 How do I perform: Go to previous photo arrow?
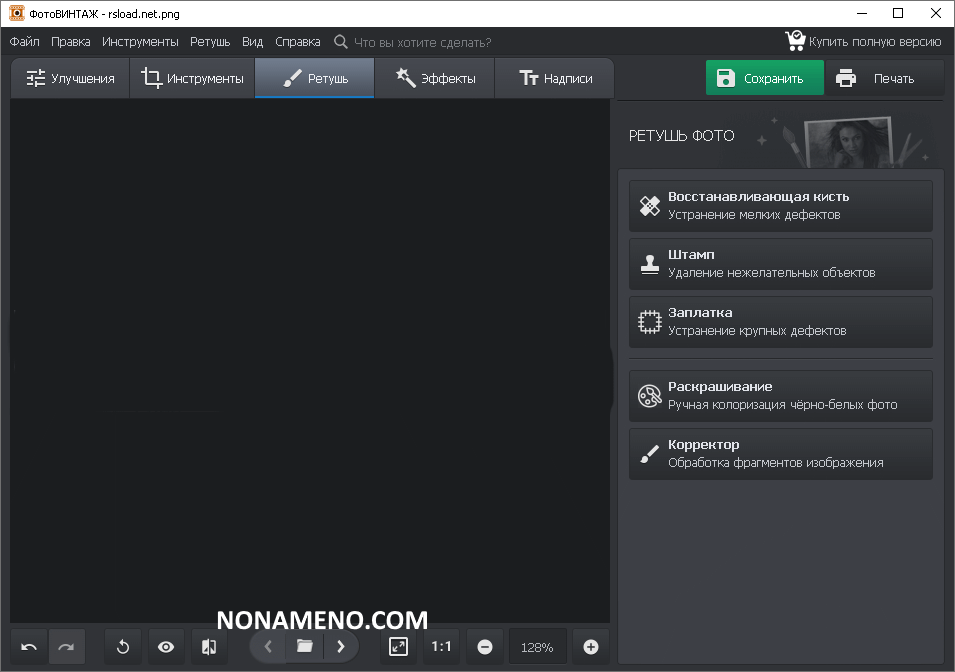(x=268, y=646)
